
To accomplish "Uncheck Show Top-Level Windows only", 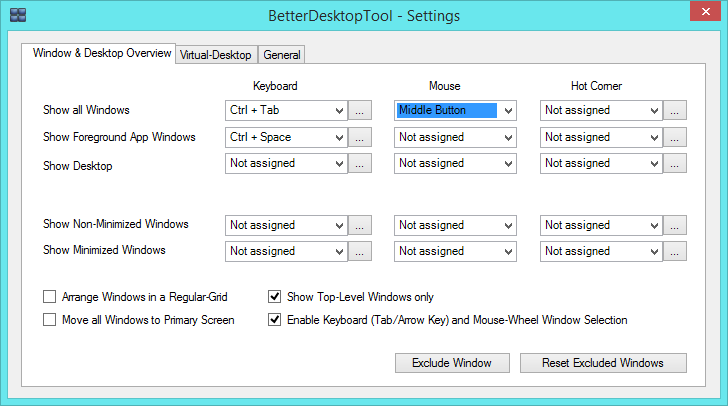I will pyautogui.click(x=274, y=296).
